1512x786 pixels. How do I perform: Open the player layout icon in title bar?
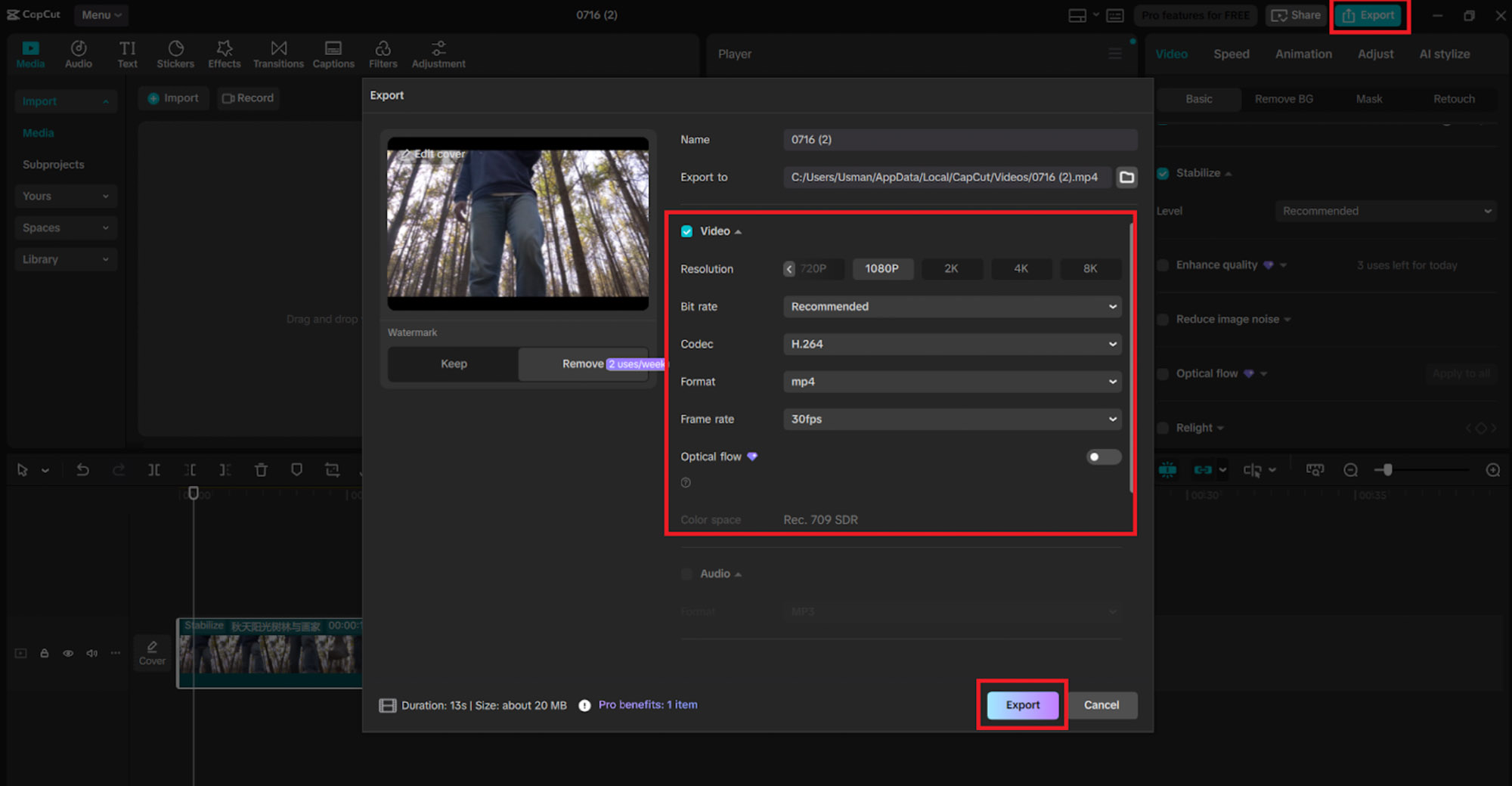tap(1077, 15)
